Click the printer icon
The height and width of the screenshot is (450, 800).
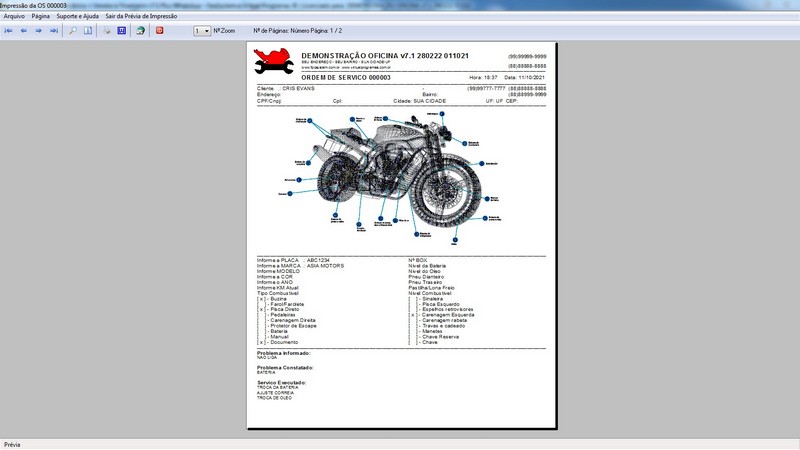[107, 31]
